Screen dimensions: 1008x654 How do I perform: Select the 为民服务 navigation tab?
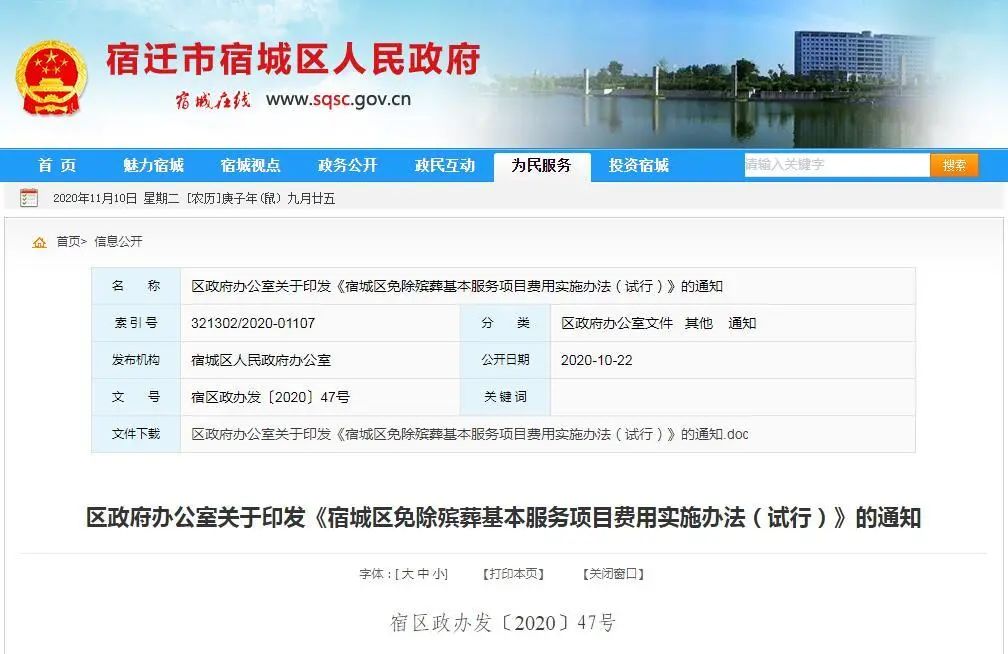(x=542, y=166)
